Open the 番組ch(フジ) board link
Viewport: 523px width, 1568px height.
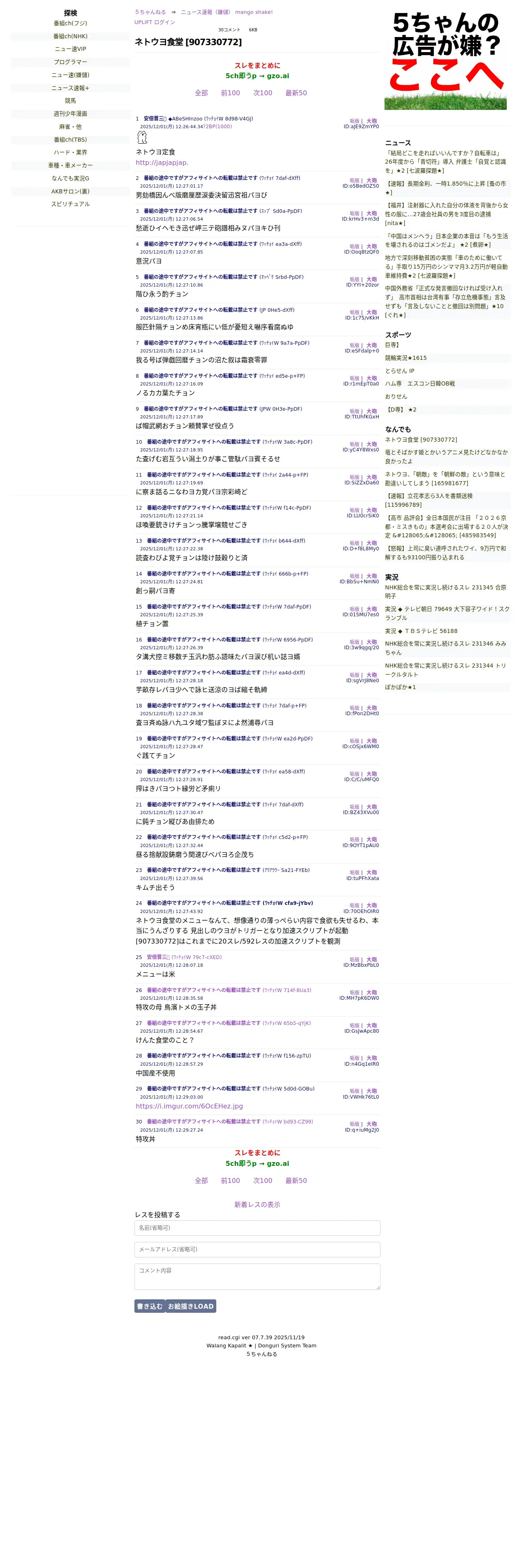tap(70, 23)
